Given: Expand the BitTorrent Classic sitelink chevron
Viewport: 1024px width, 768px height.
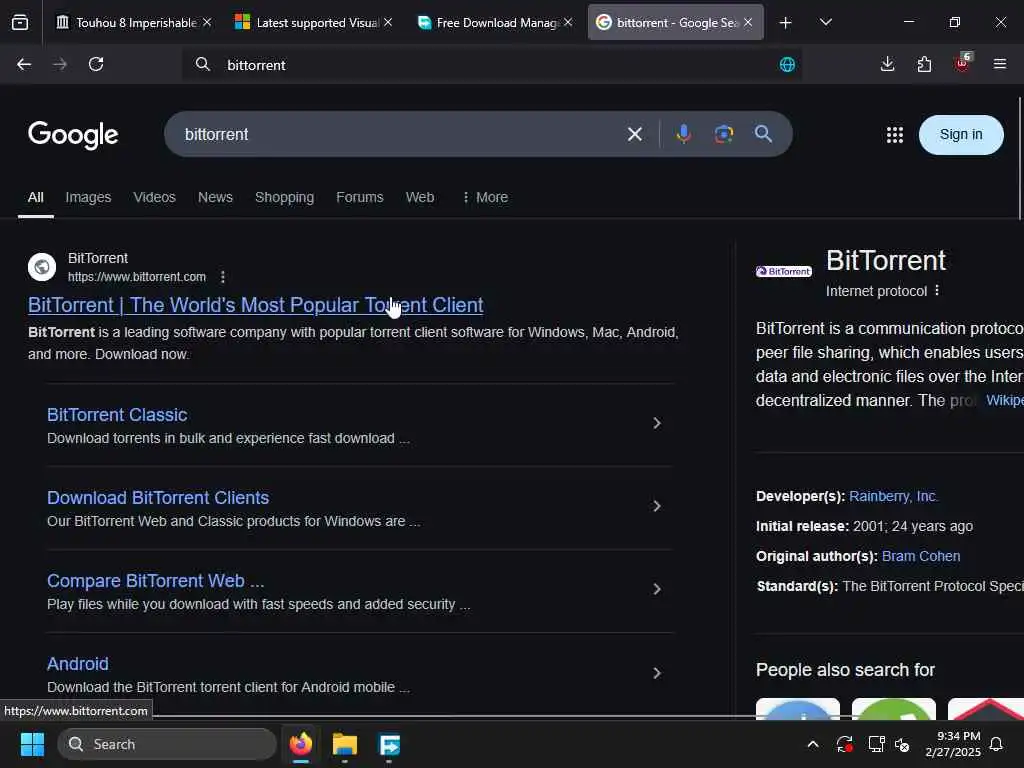Looking at the screenshot, I should pos(657,423).
